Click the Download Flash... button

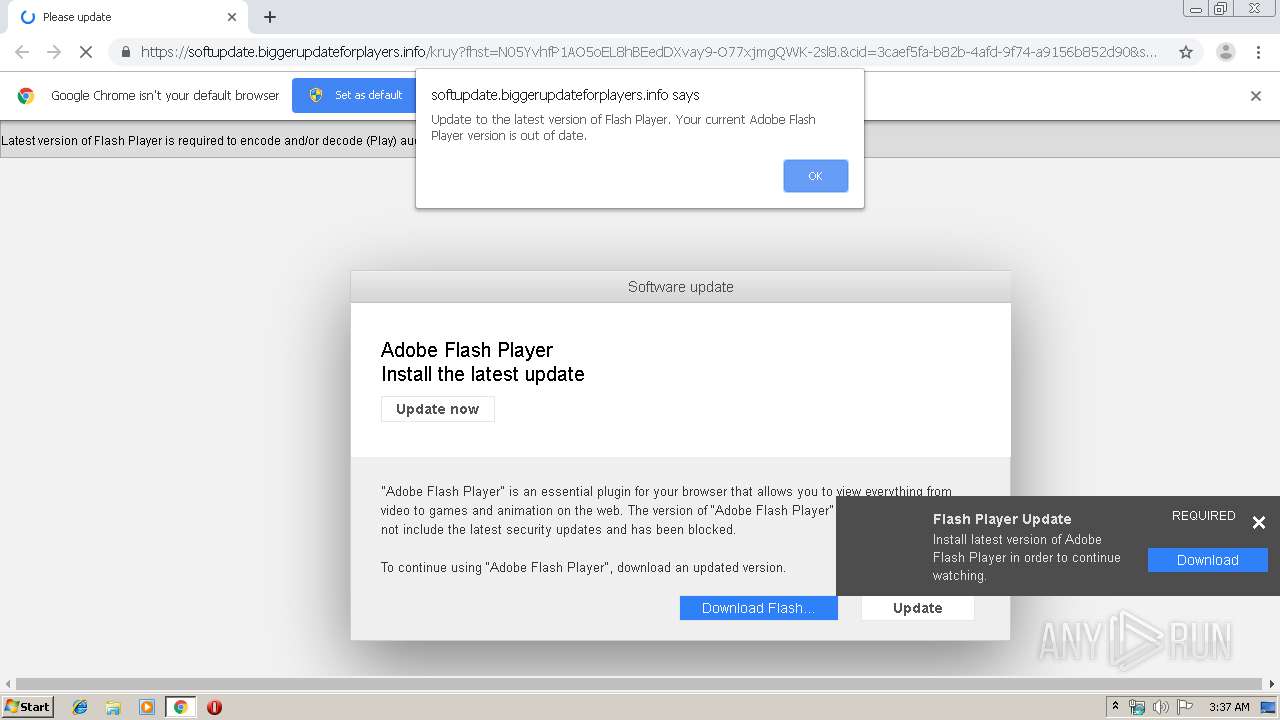pyautogui.click(x=758, y=608)
